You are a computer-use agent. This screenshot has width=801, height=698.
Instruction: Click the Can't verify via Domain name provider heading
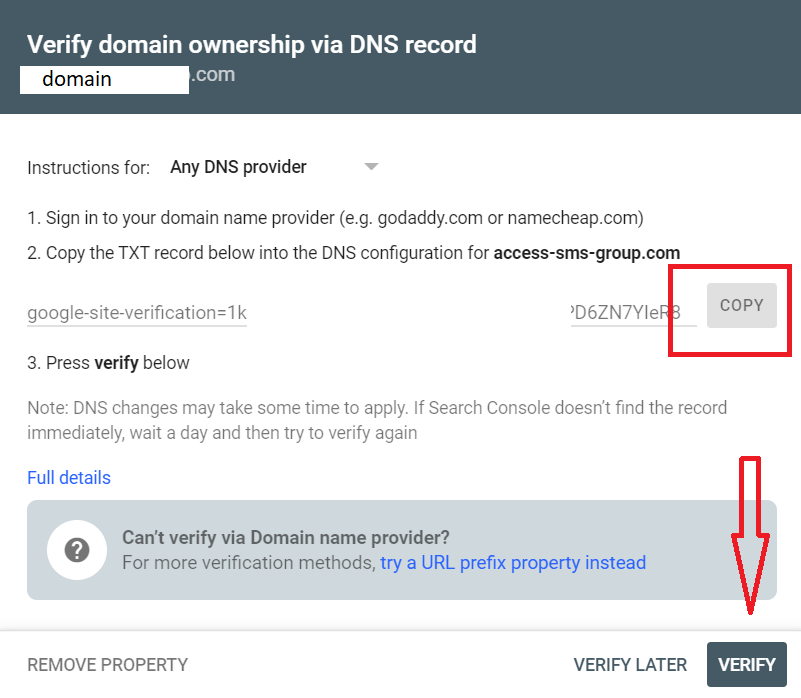[x=286, y=538]
